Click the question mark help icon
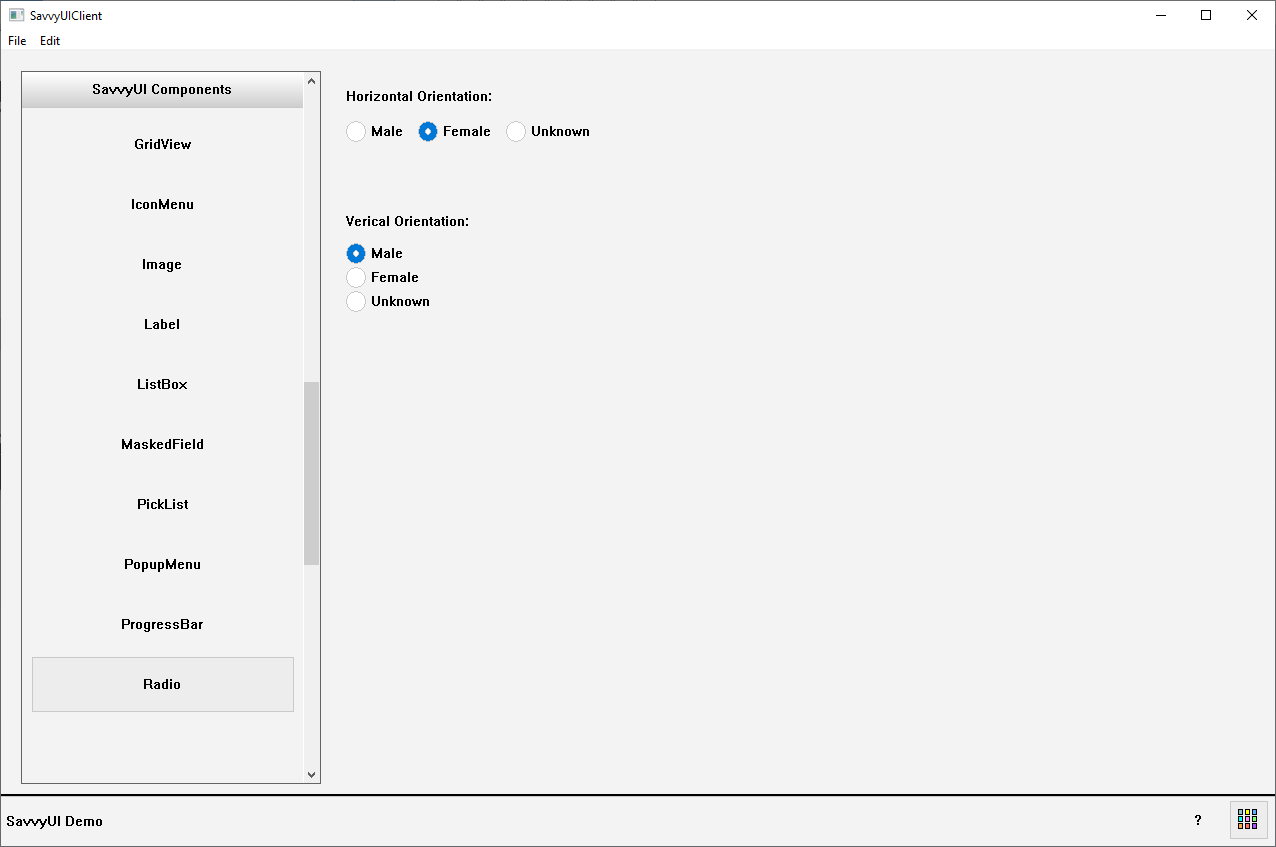Image resolution: width=1276 pixels, height=847 pixels. pyautogui.click(x=1198, y=820)
